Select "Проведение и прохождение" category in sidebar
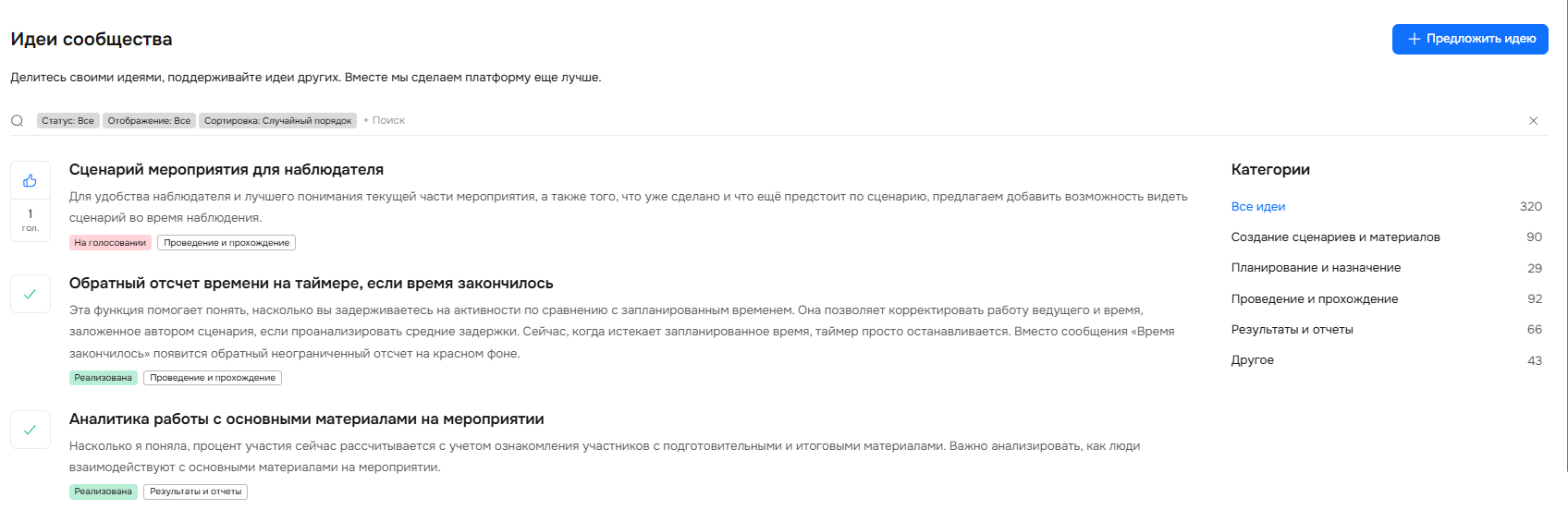 (x=1314, y=299)
